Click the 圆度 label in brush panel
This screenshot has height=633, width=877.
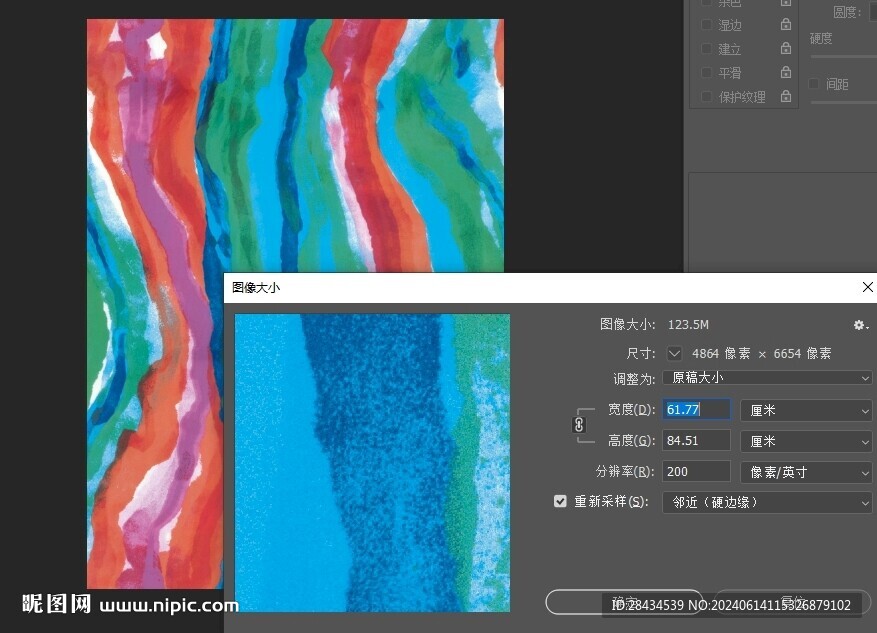846,12
